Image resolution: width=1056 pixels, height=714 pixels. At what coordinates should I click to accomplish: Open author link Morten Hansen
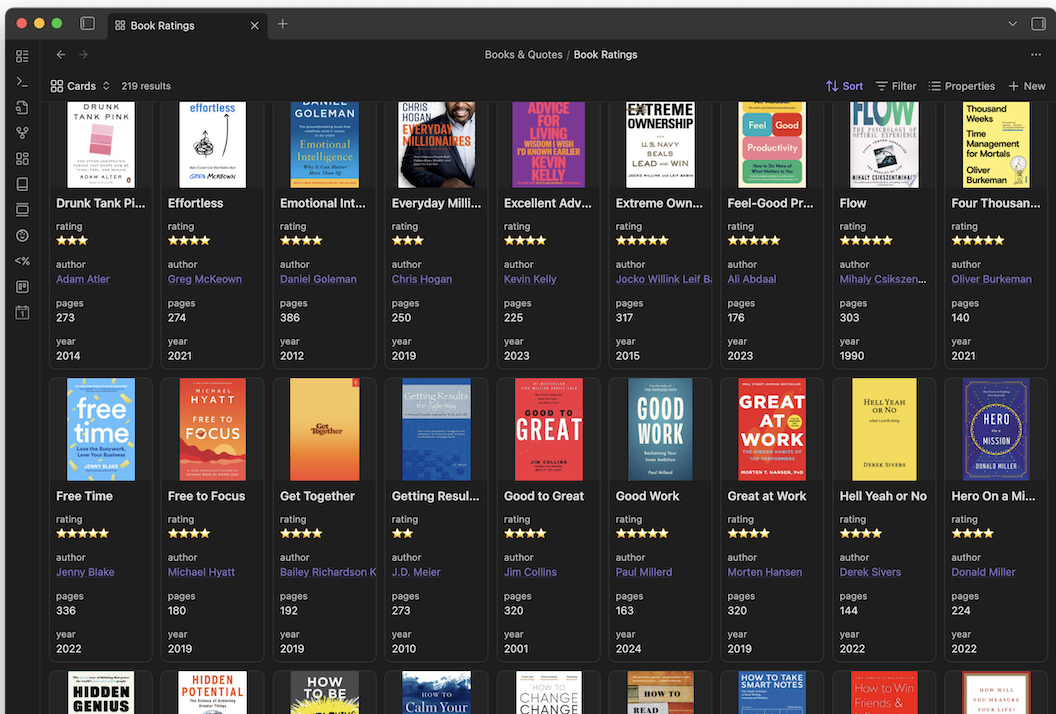(764, 572)
